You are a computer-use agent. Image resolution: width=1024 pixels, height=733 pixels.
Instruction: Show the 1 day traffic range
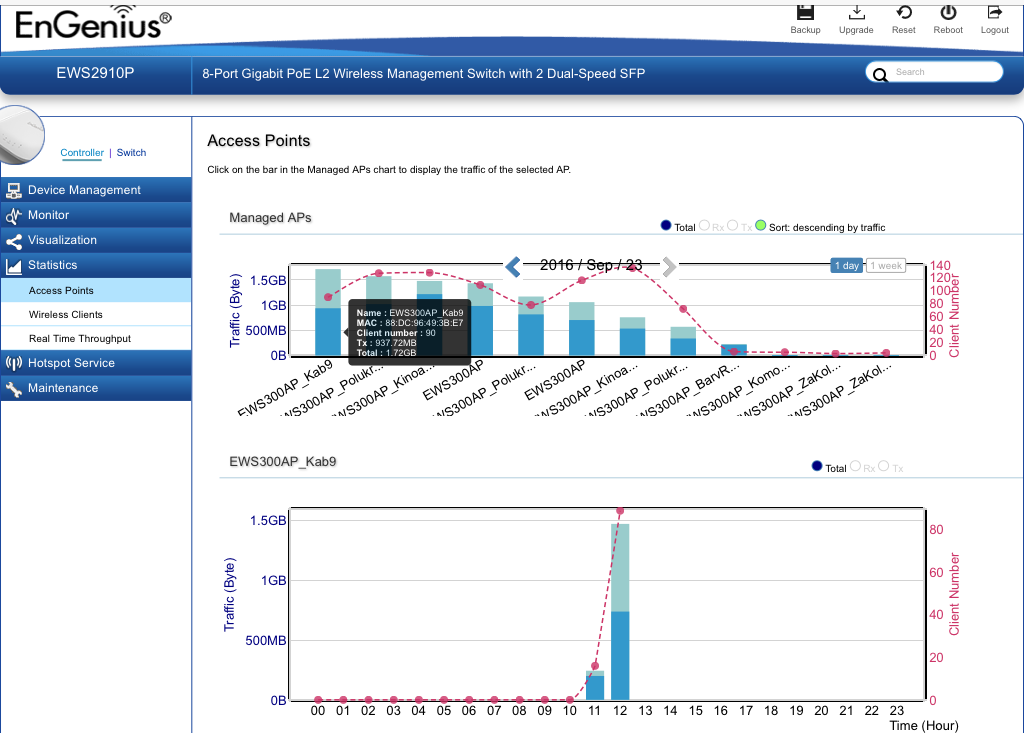[x=846, y=265]
